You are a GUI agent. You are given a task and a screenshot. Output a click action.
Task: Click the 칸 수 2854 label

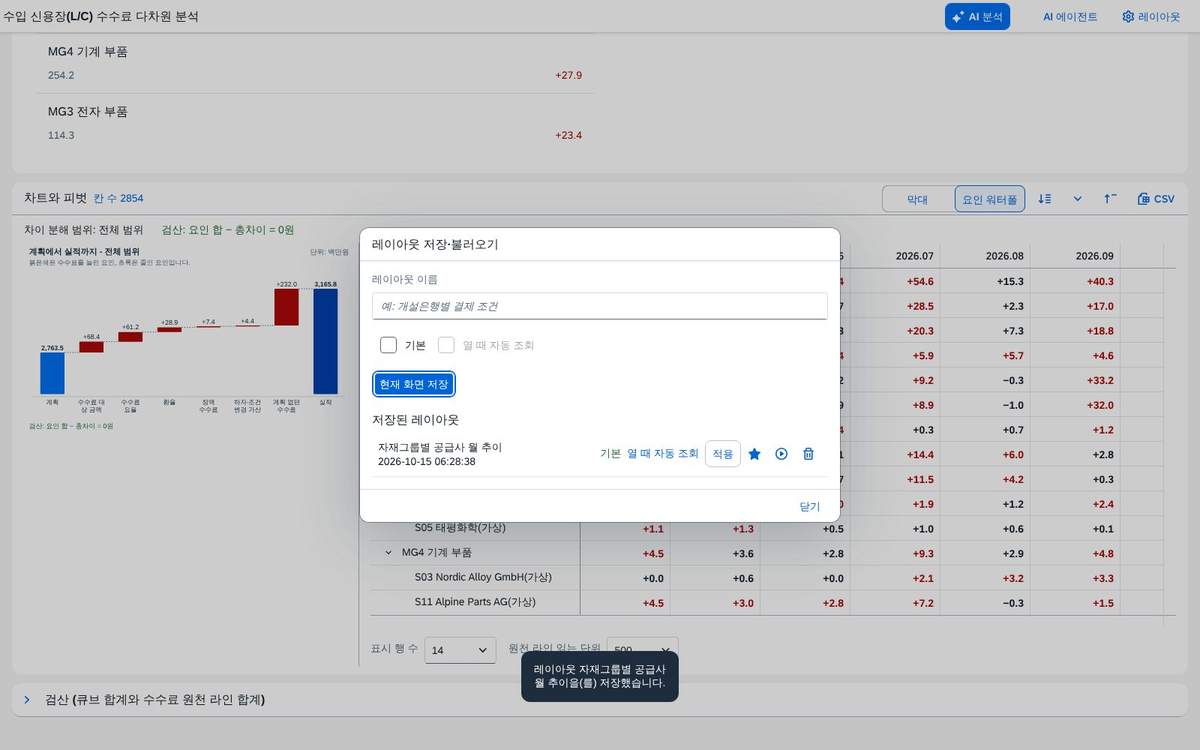point(118,198)
